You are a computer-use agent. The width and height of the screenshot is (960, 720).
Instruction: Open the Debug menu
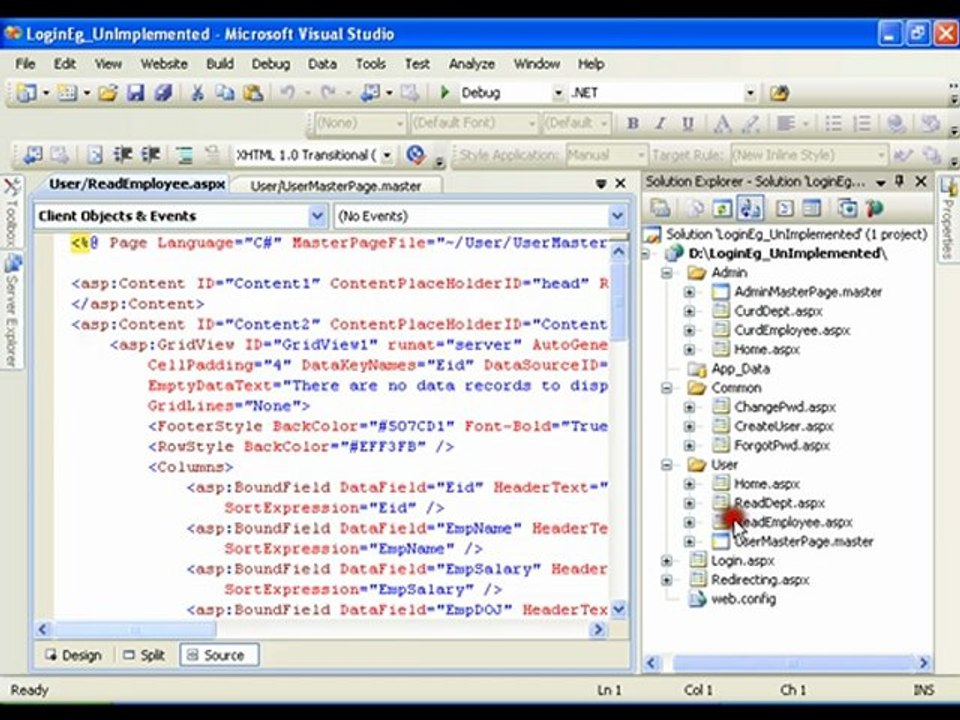pyautogui.click(x=271, y=64)
